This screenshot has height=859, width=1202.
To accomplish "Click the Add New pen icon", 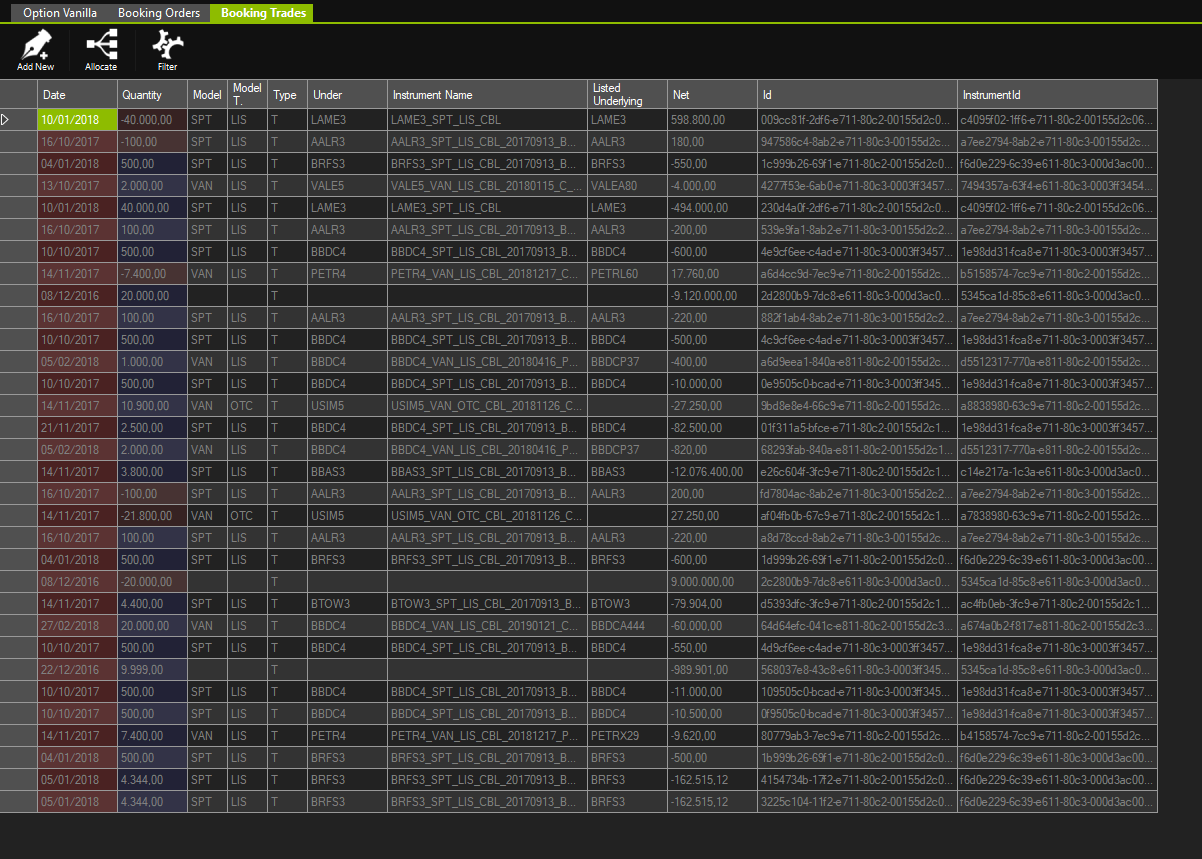I will 36,46.
